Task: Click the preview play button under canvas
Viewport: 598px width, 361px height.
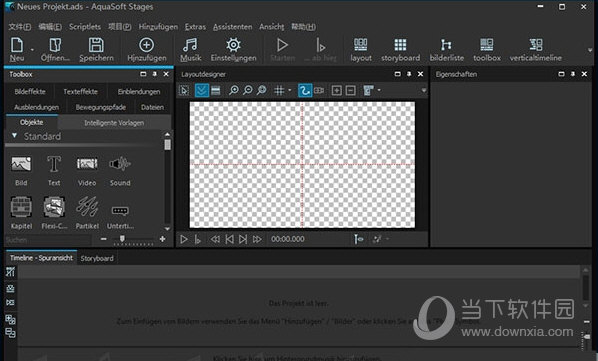Action: (x=184, y=239)
